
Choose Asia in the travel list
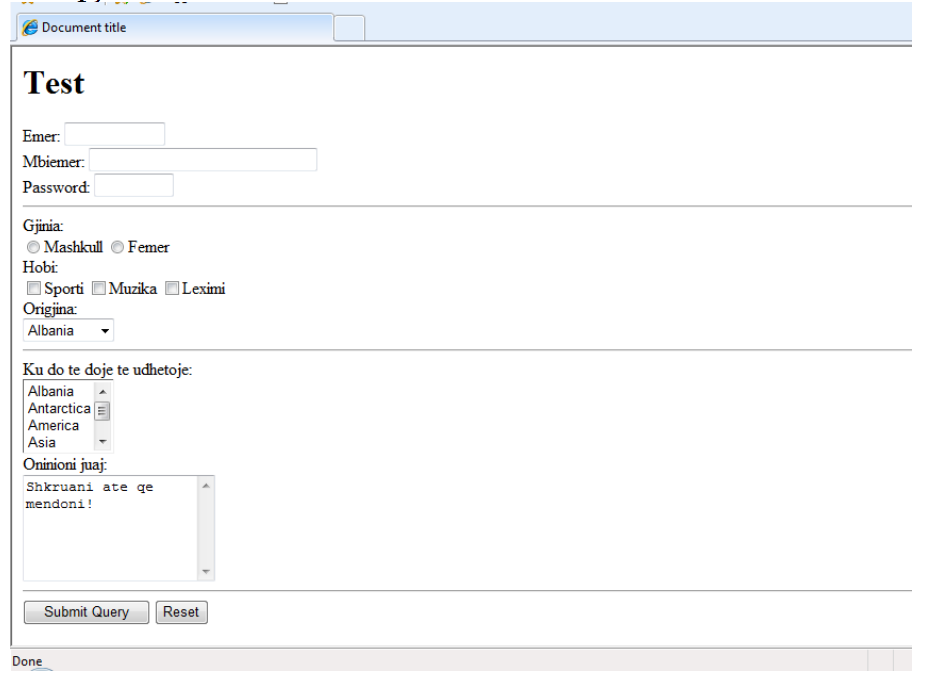(43, 443)
